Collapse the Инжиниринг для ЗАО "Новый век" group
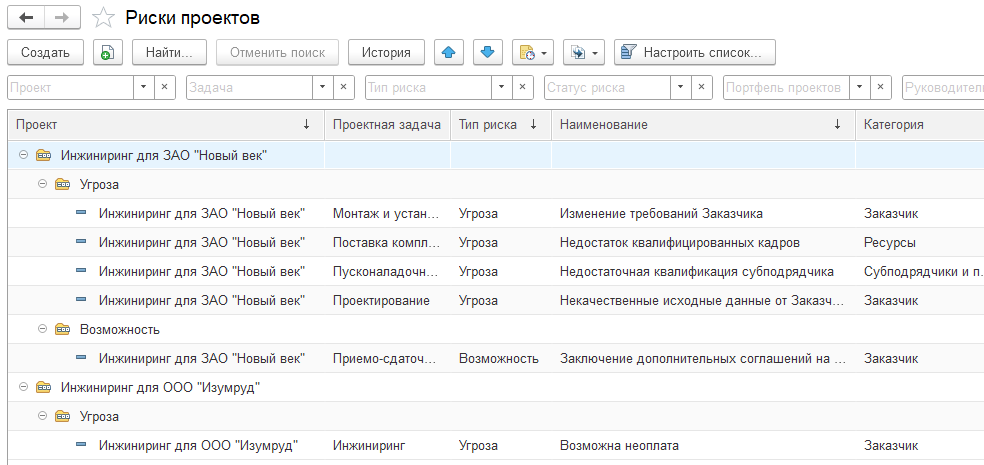 pos(23,155)
